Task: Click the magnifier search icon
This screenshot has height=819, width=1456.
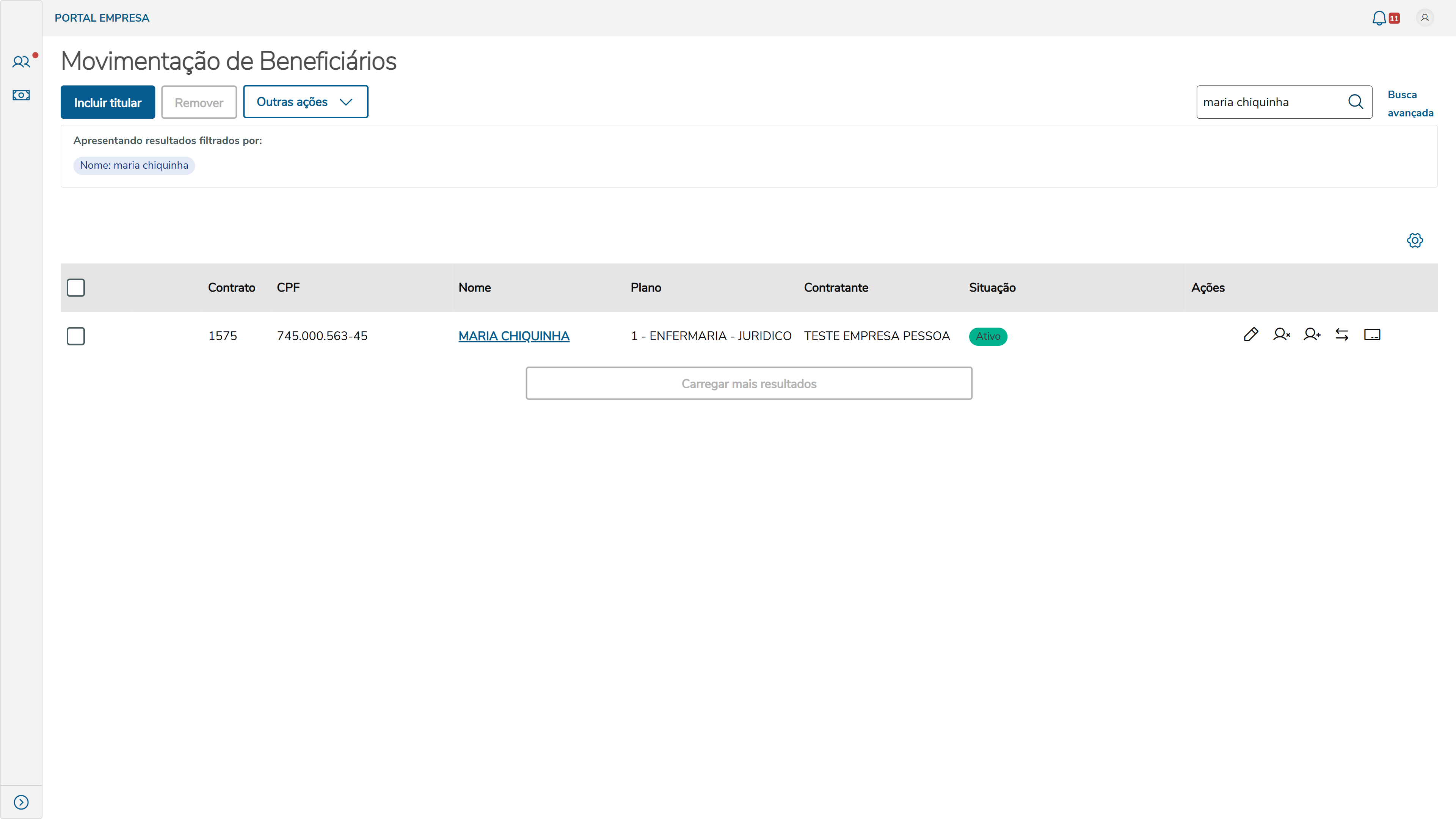Action: click(1356, 102)
